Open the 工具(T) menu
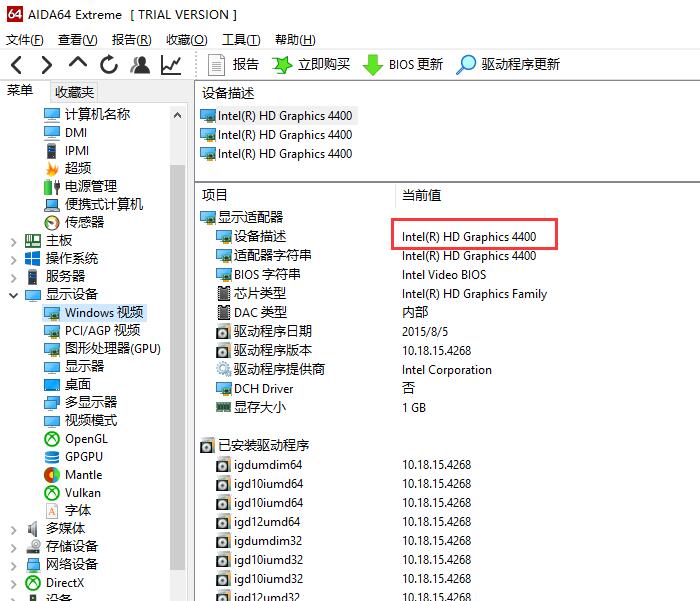Image resolution: width=700 pixels, height=601 pixels. (x=241, y=40)
